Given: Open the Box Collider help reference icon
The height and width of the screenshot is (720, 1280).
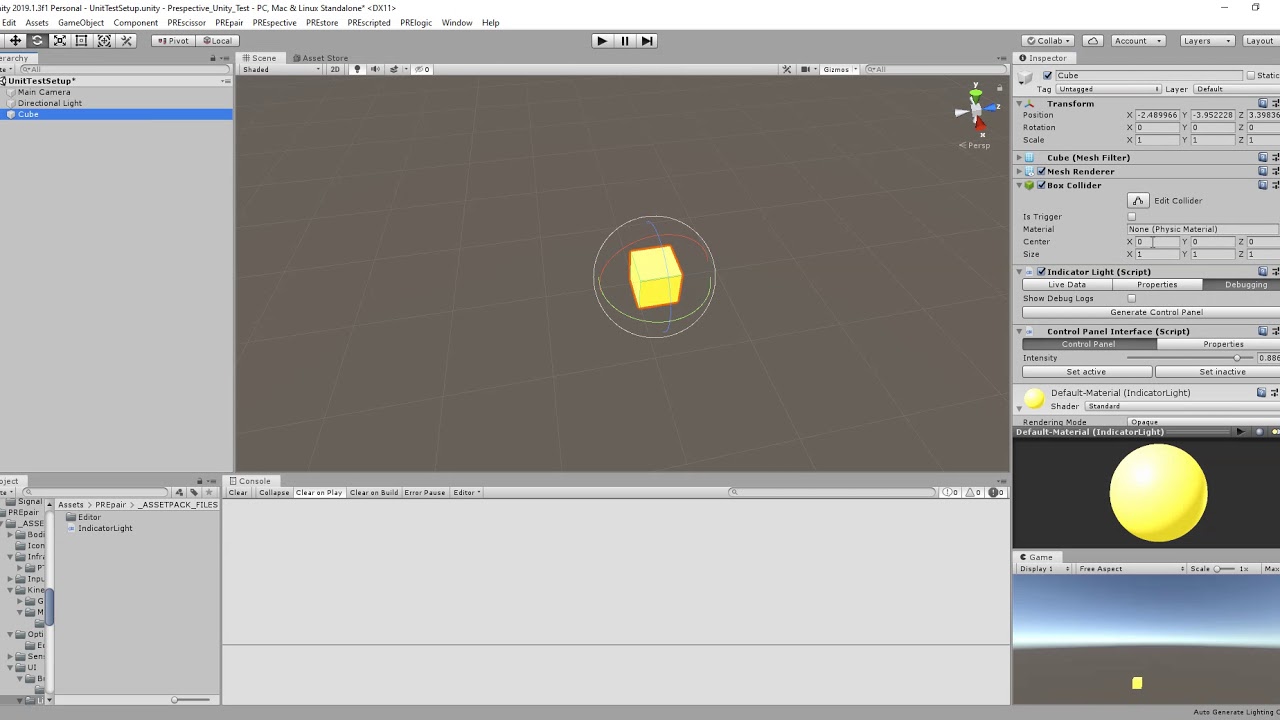Looking at the screenshot, I should (1262, 185).
